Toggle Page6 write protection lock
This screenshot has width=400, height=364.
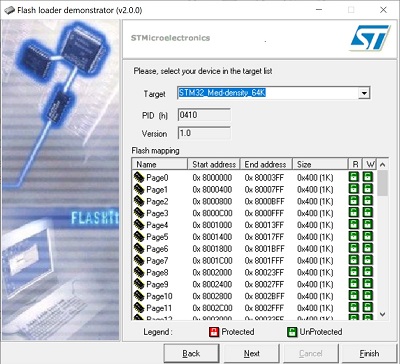(368, 249)
